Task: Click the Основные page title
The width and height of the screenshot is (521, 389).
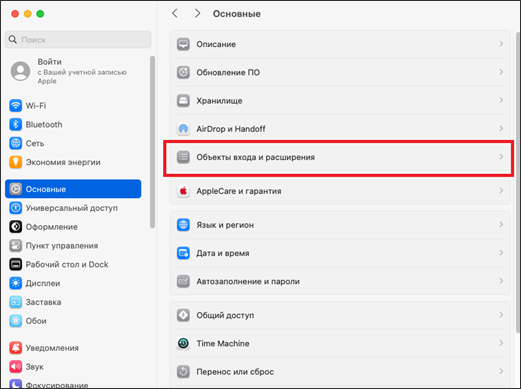Action: pyautogui.click(x=237, y=14)
